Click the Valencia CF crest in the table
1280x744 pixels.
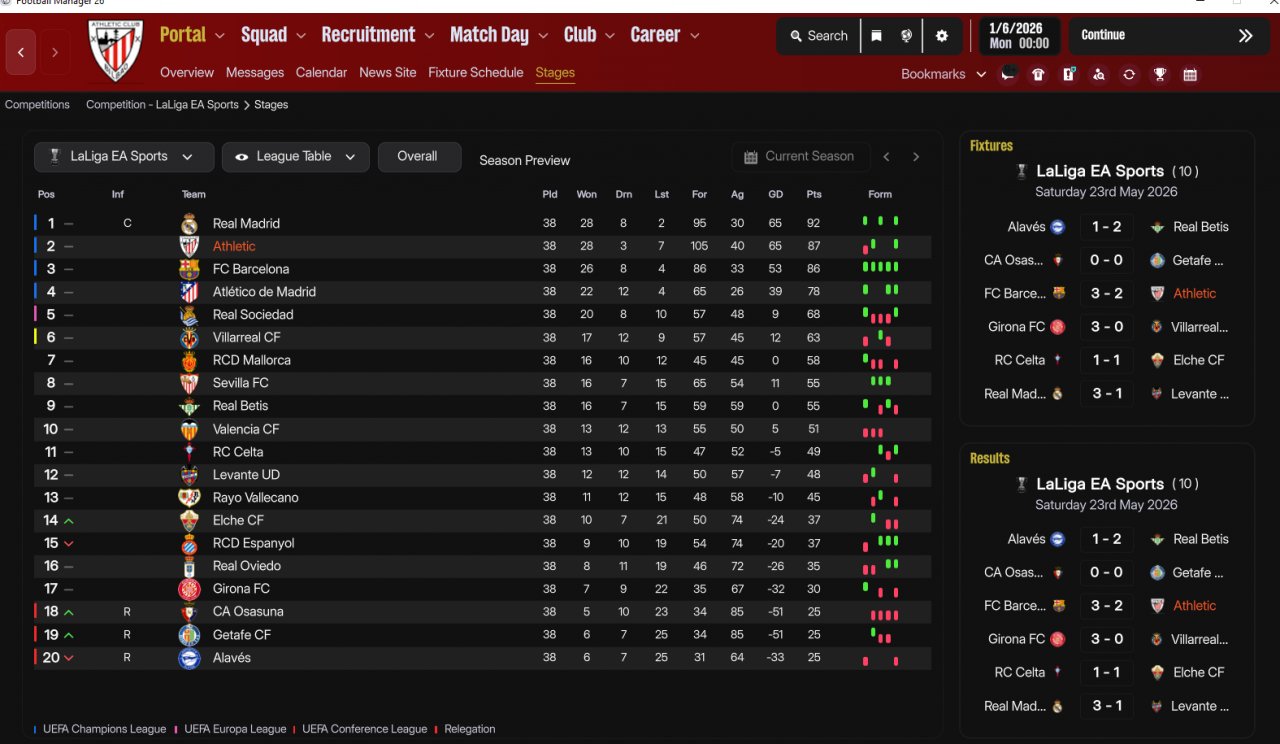point(189,429)
